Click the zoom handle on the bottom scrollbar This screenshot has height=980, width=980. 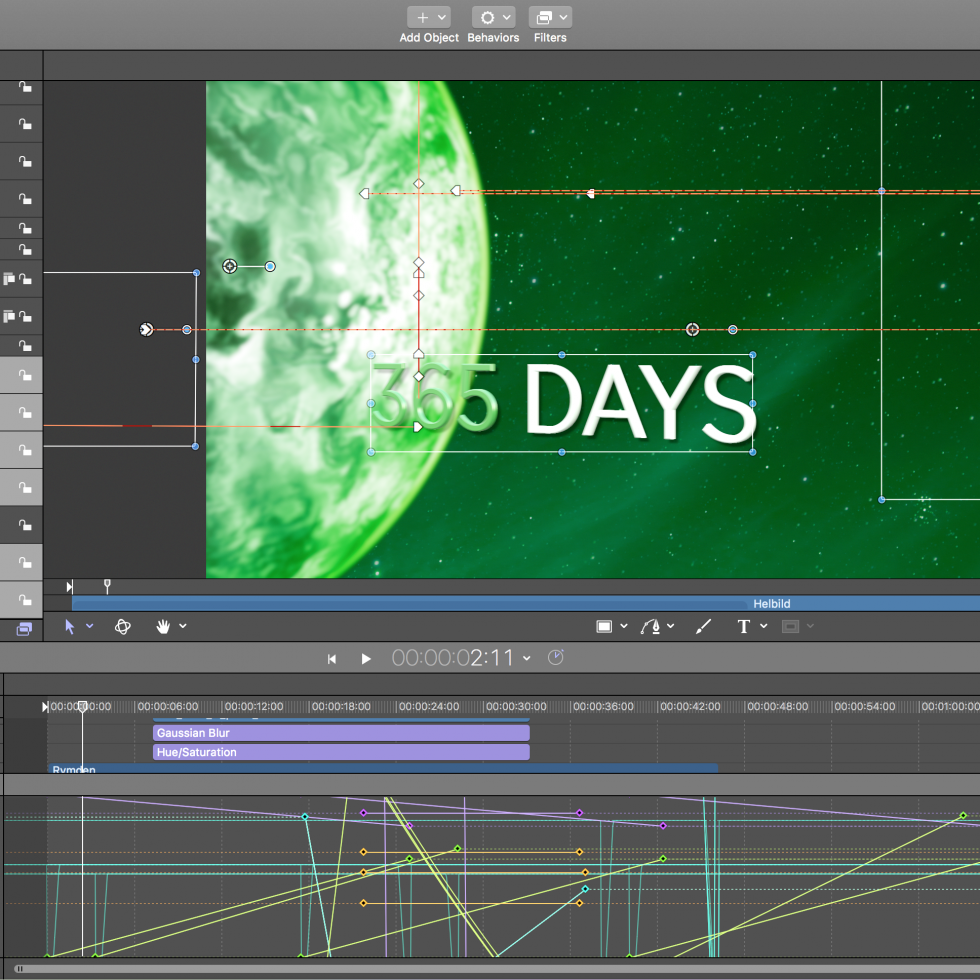[x=19, y=969]
